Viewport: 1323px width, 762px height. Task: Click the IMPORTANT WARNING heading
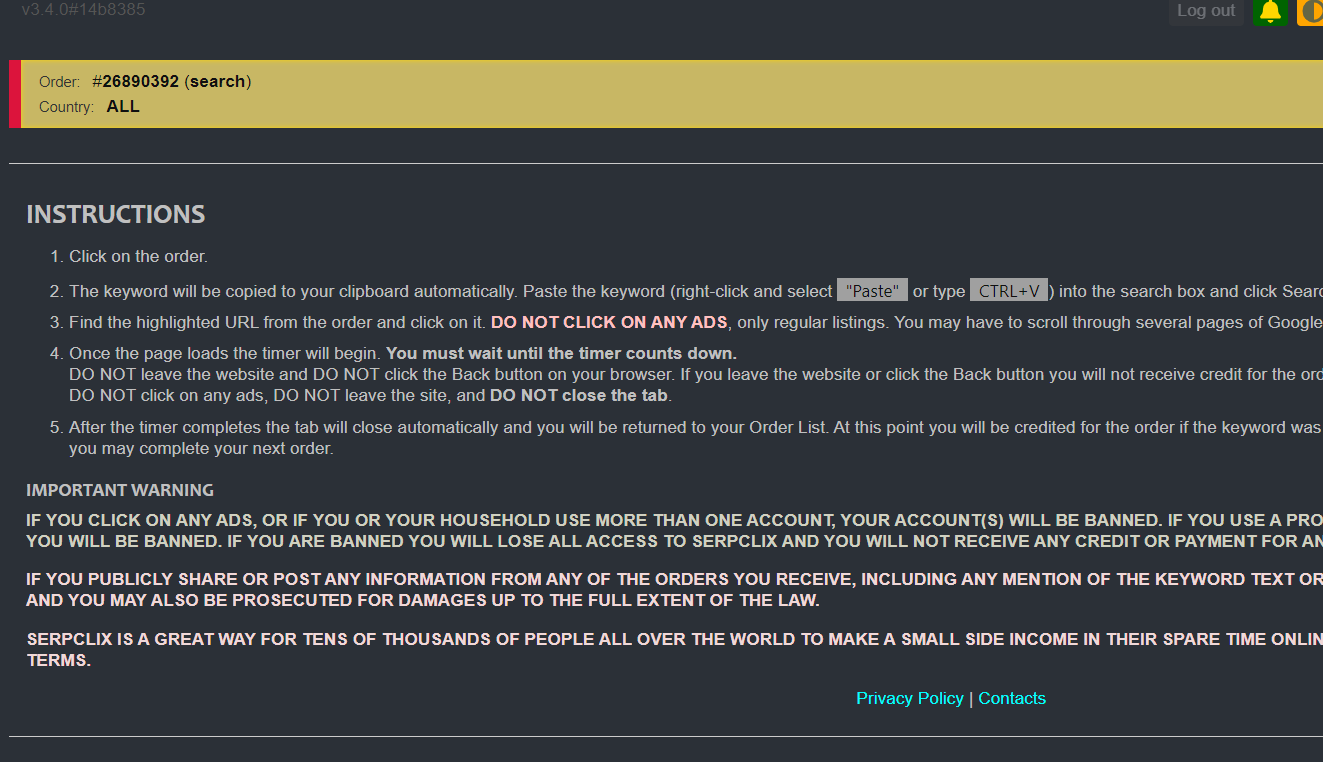pyautogui.click(x=120, y=490)
